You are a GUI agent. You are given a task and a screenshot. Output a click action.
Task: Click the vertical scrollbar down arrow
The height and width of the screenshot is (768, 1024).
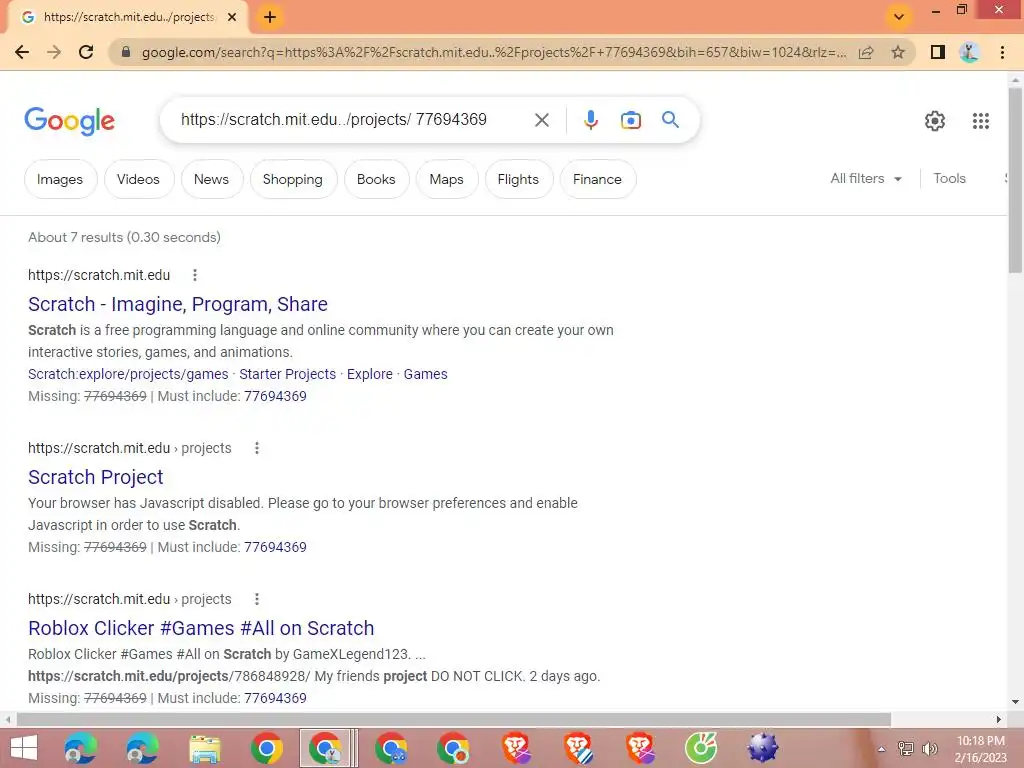click(x=1015, y=702)
